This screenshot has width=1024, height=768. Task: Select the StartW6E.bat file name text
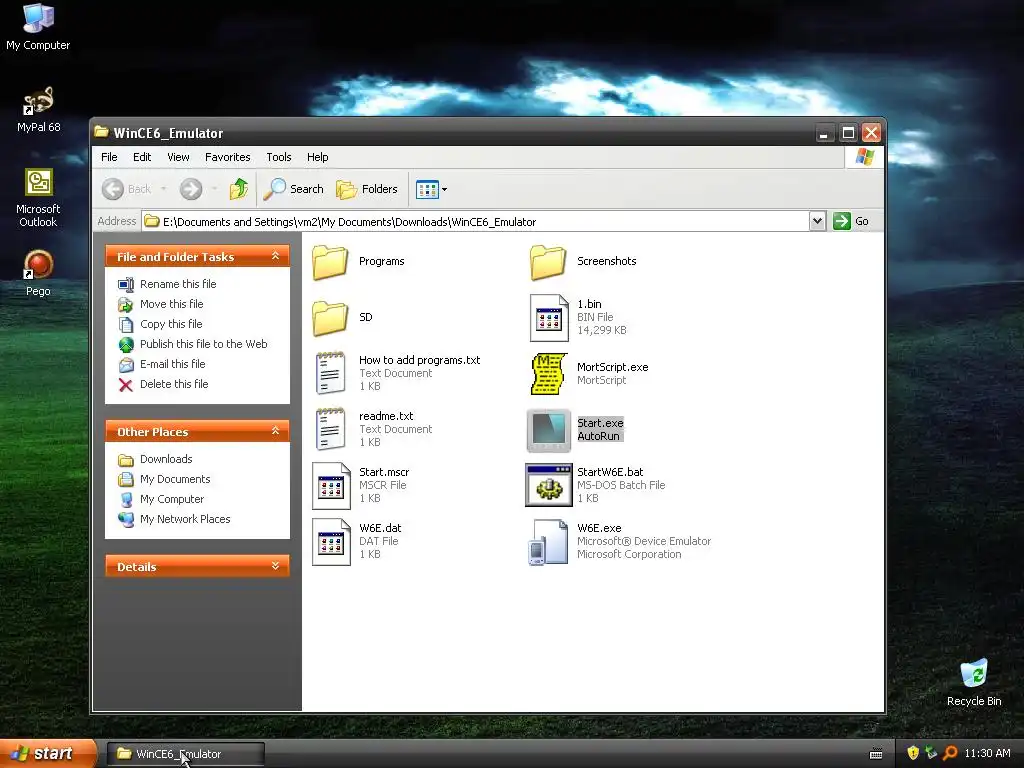(x=610, y=472)
